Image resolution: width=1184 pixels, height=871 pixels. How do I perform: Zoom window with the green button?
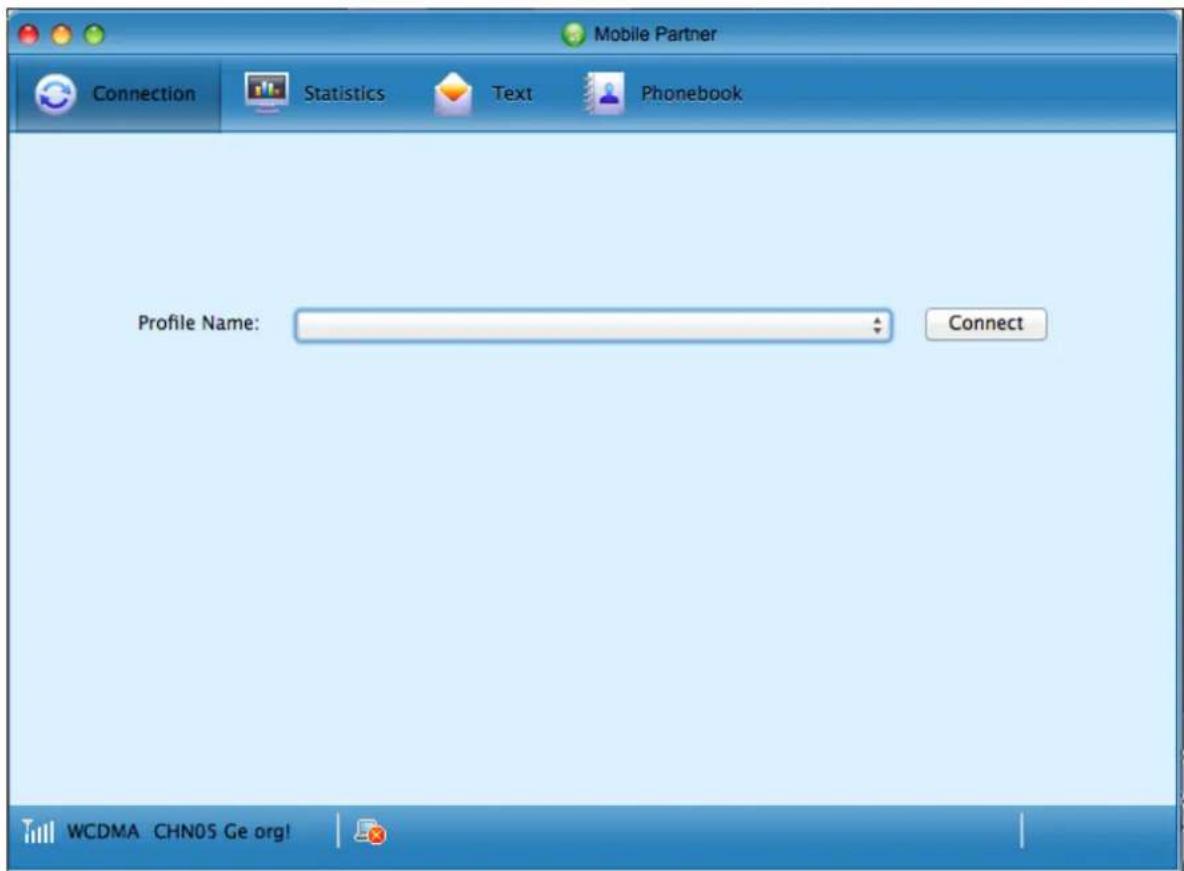(x=94, y=35)
